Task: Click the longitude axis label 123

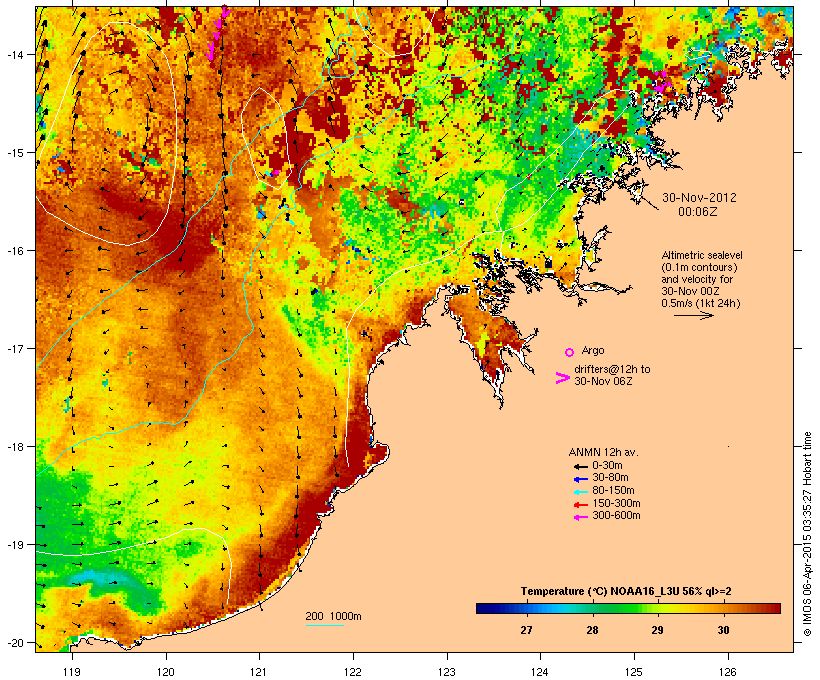Action: tap(447, 672)
